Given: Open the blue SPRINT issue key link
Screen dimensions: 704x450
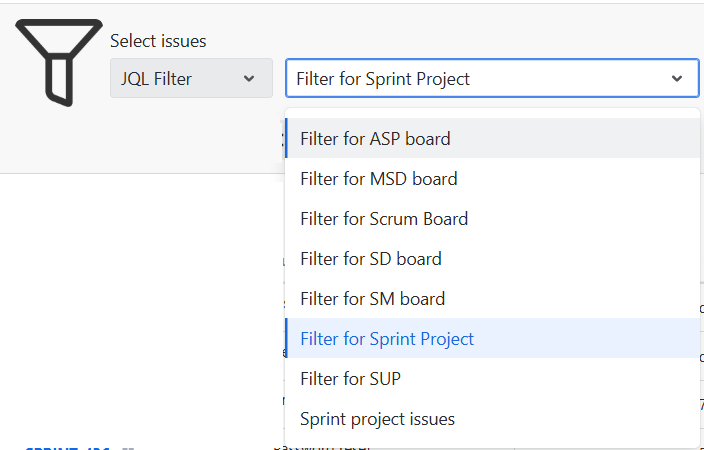Looking at the screenshot, I should click(x=67, y=448).
